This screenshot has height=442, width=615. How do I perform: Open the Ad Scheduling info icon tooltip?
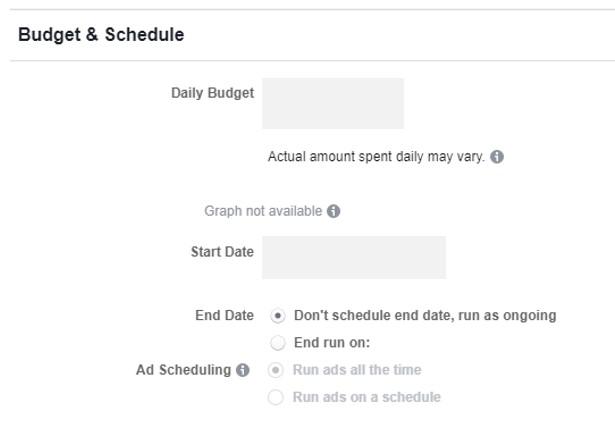(242, 370)
